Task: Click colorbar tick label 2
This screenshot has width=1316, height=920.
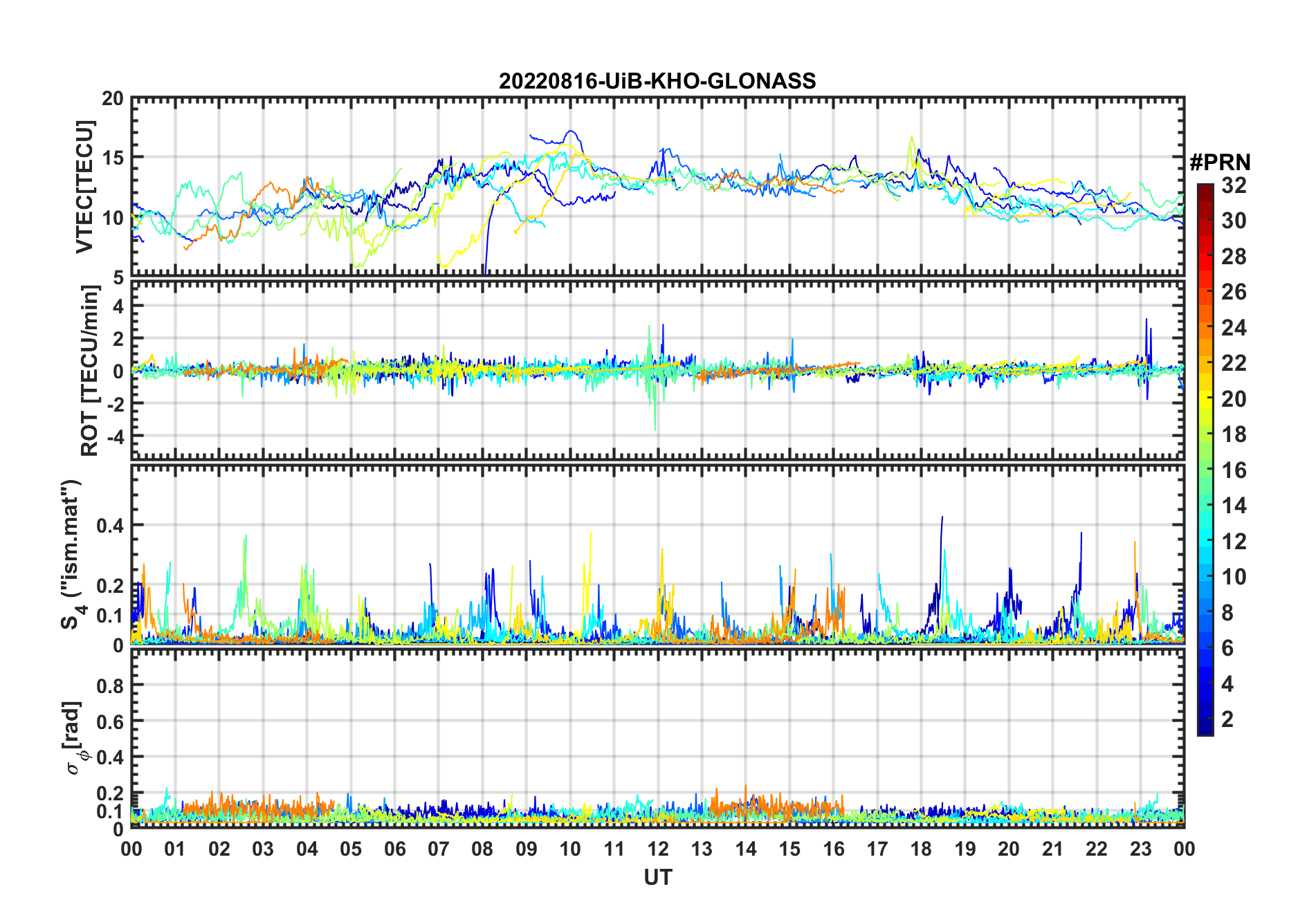Action: [x=1227, y=719]
